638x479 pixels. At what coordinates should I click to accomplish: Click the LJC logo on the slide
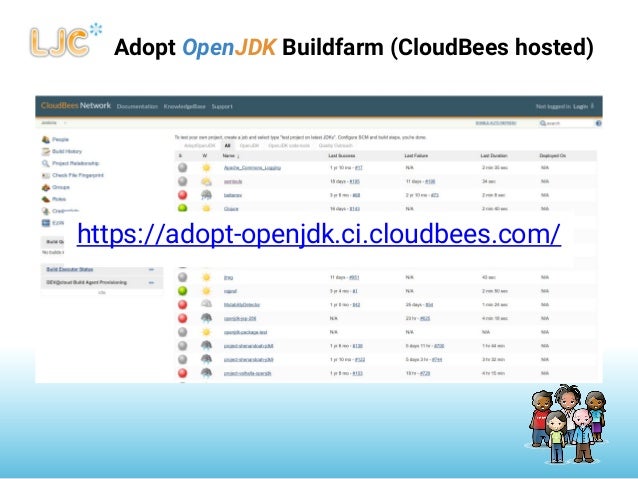tap(65, 40)
